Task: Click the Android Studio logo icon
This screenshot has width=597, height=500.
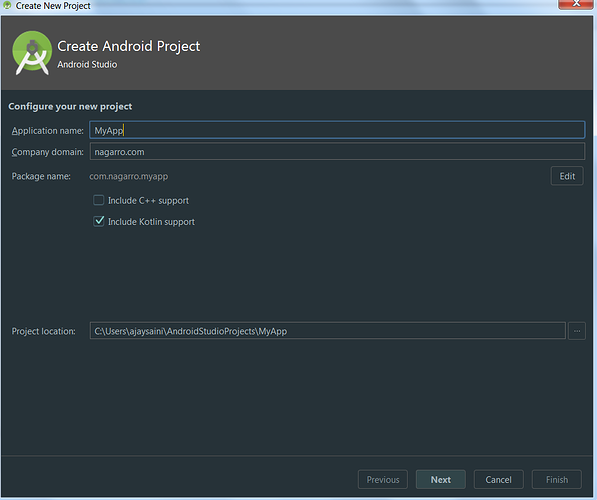Action: (x=32, y=53)
